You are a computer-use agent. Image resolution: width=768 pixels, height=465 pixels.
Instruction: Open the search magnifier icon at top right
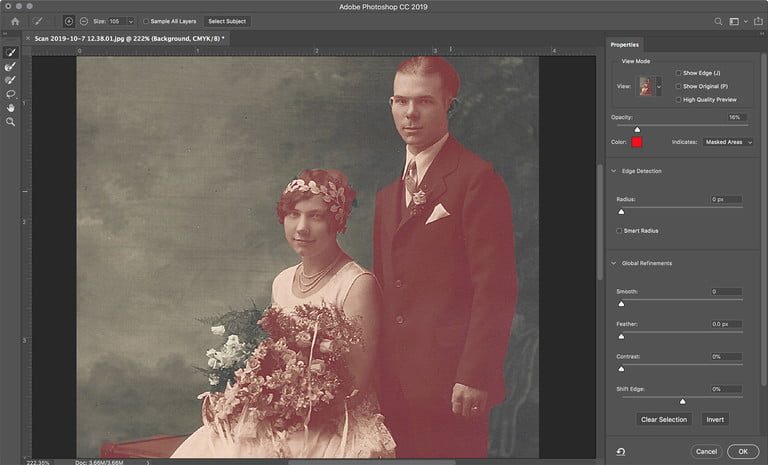click(x=718, y=21)
